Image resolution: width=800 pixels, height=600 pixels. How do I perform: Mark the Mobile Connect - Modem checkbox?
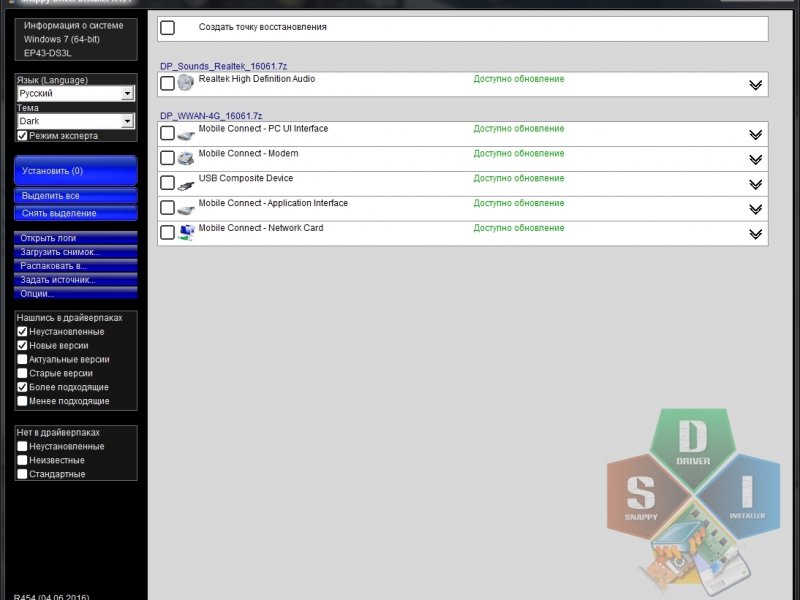(167, 158)
